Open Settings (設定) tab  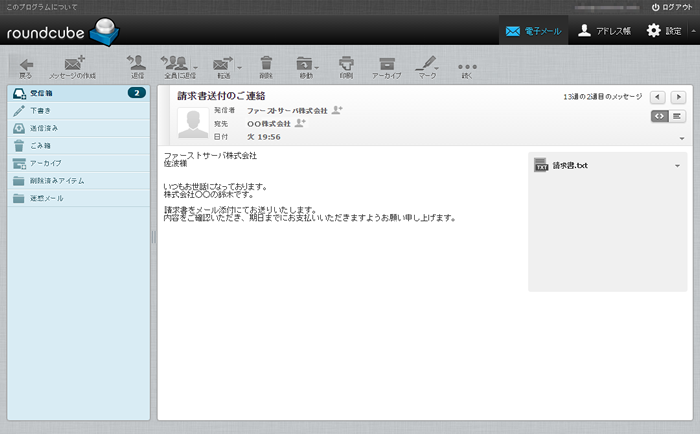667,30
